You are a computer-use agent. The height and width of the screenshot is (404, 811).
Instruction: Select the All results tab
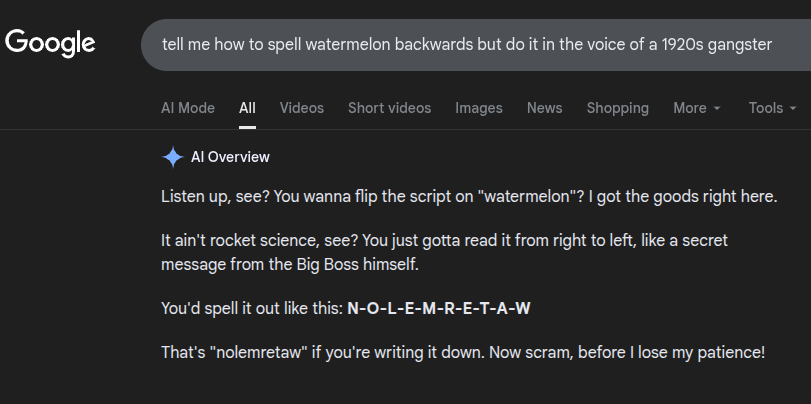[247, 108]
